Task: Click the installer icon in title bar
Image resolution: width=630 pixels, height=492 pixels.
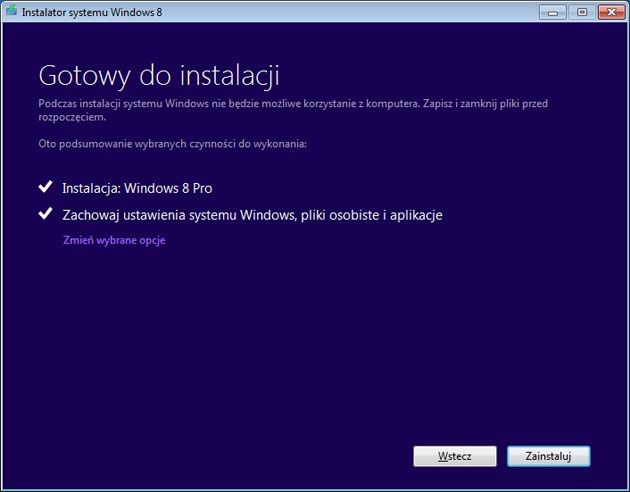Action: [11, 10]
